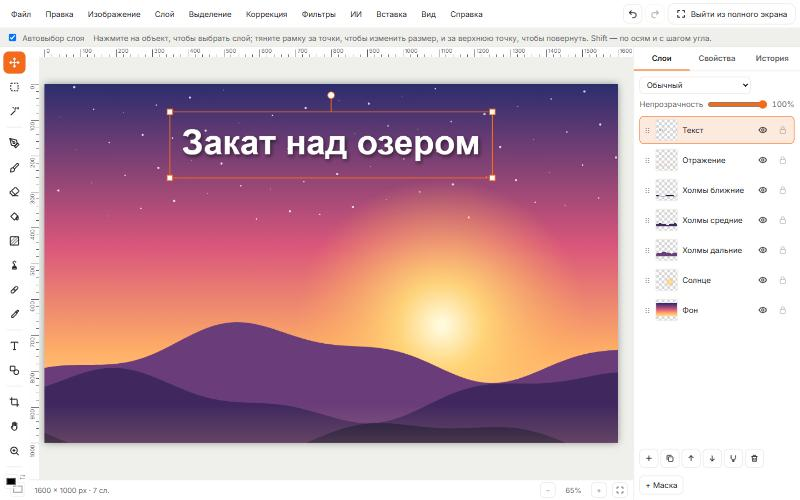Open the Коррекция menu

[x=266, y=14]
